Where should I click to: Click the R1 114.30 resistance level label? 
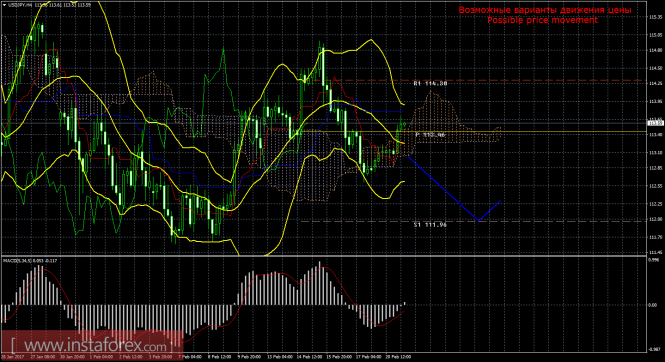[x=430, y=84]
